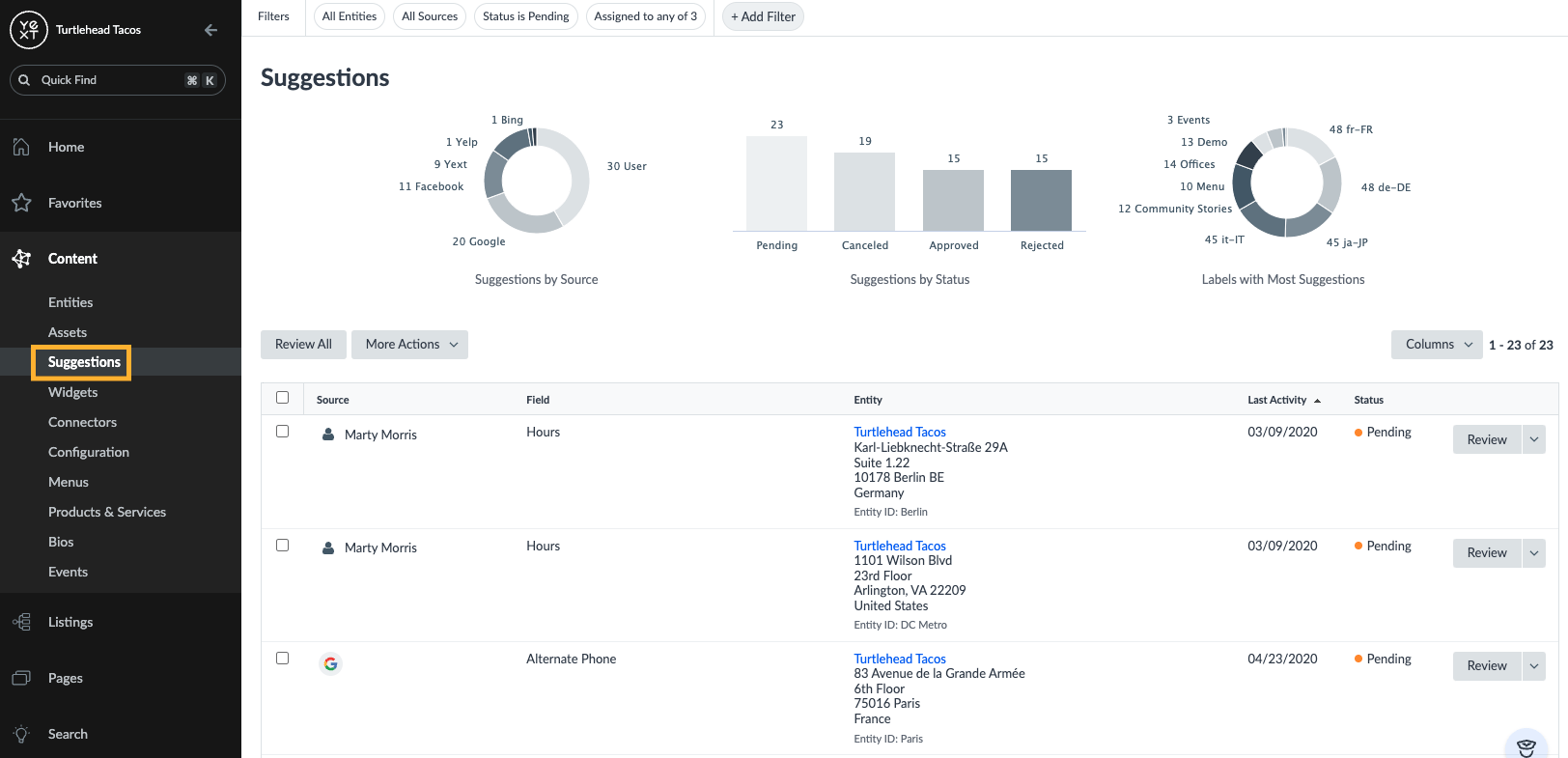Expand the More Actions dropdown
The width and height of the screenshot is (1568, 758).
click(409, 345)
